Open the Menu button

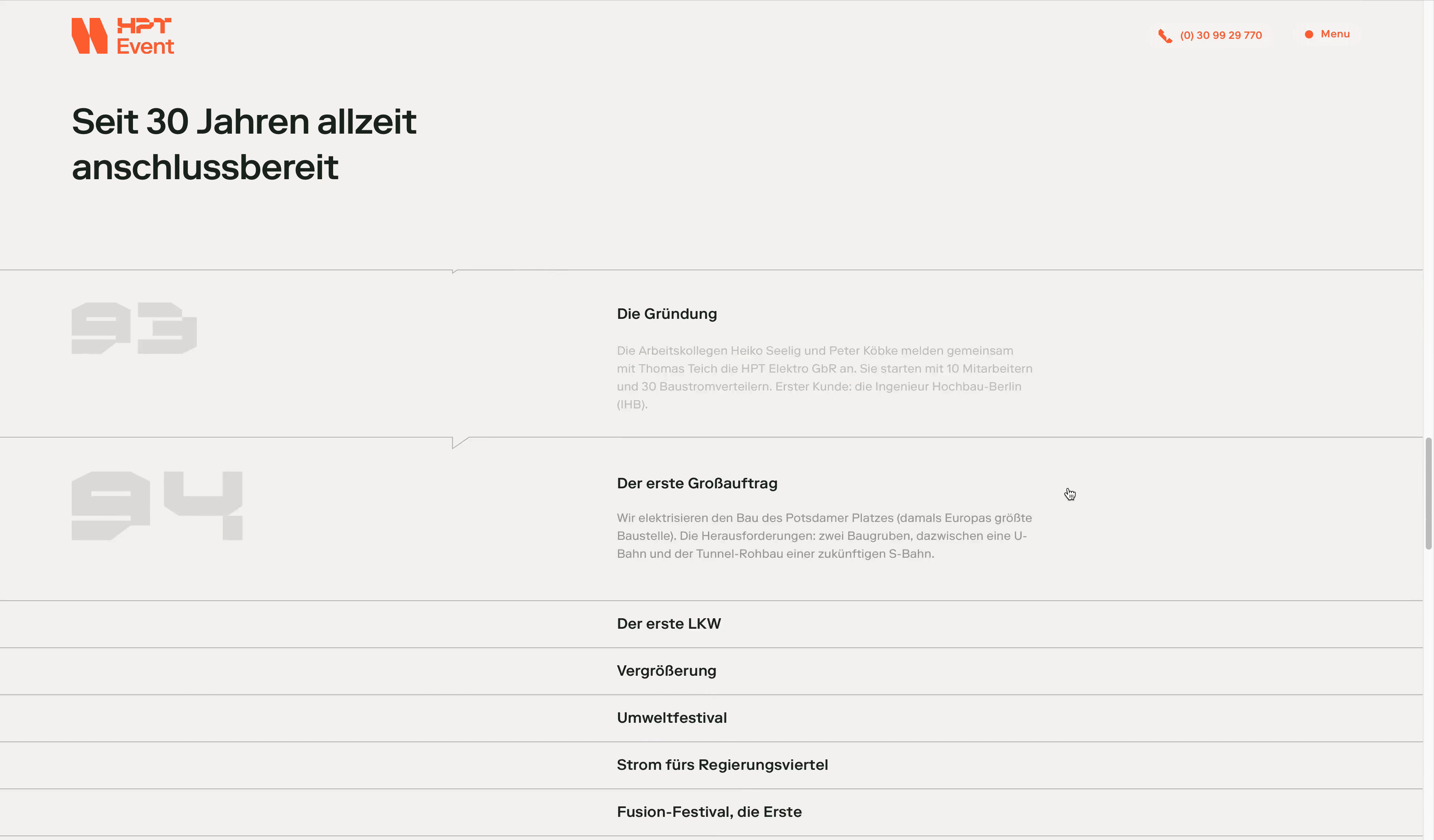pos(1334,34)
